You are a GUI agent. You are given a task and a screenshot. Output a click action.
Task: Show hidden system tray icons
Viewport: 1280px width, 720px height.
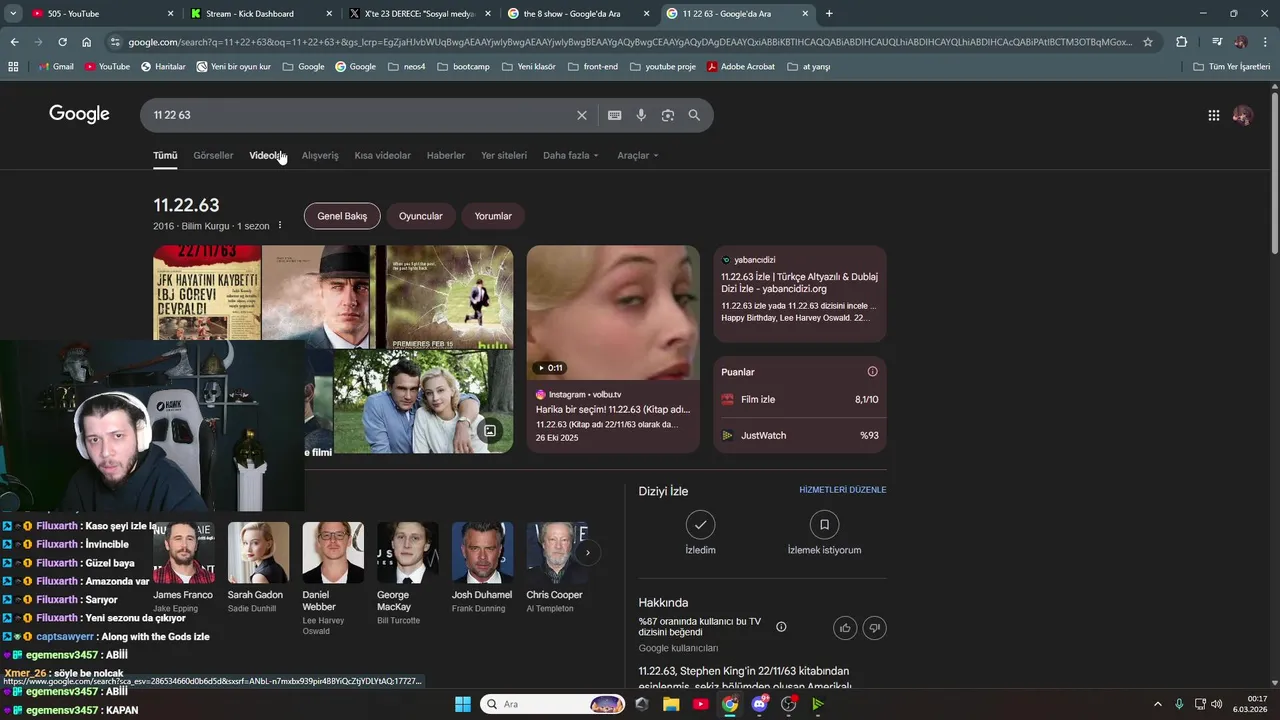click(x=1158, y=704)
